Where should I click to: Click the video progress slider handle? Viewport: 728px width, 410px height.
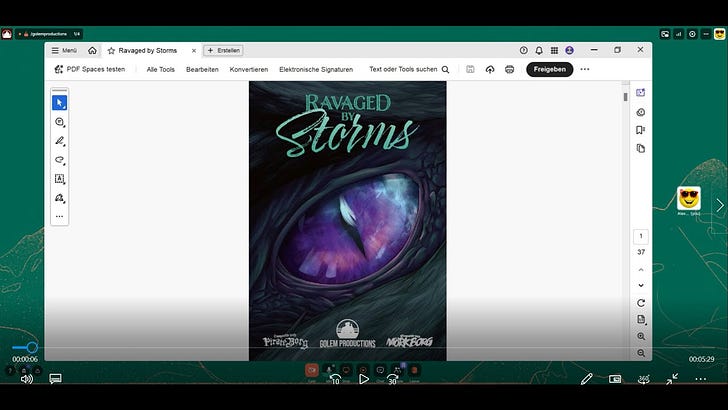[32, 347]
